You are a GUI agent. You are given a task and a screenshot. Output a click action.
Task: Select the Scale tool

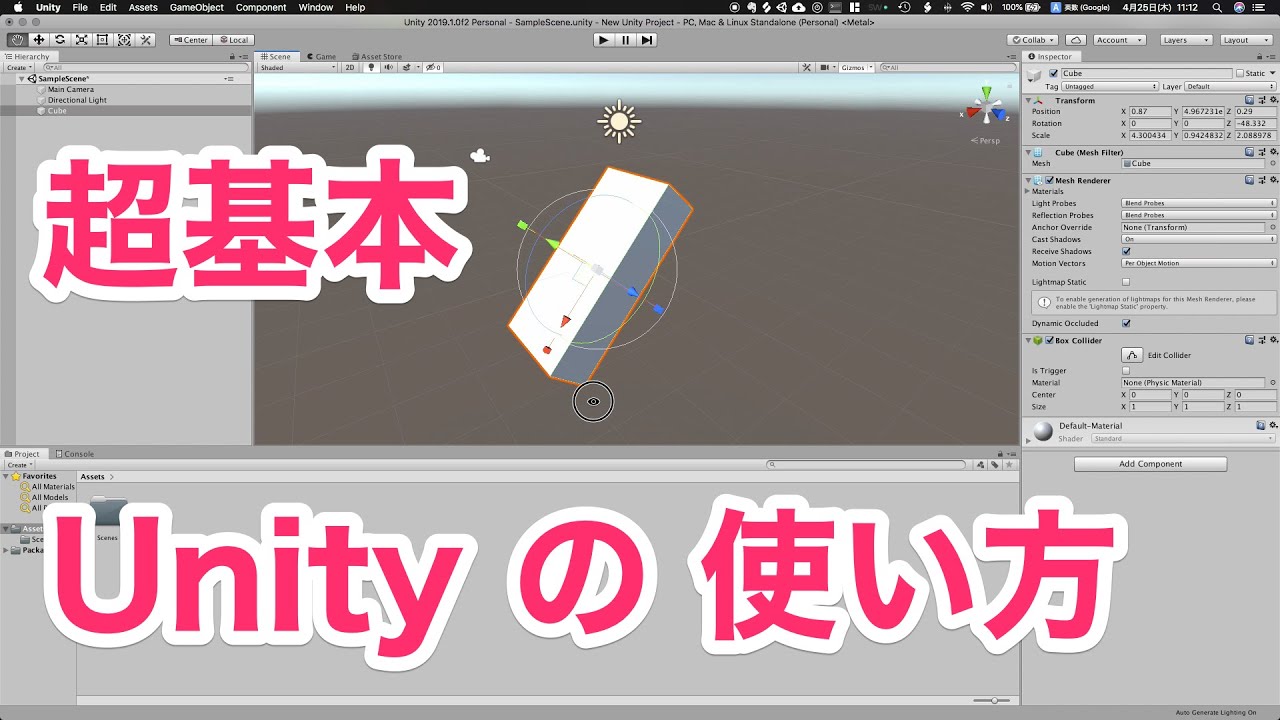[81, 40]
